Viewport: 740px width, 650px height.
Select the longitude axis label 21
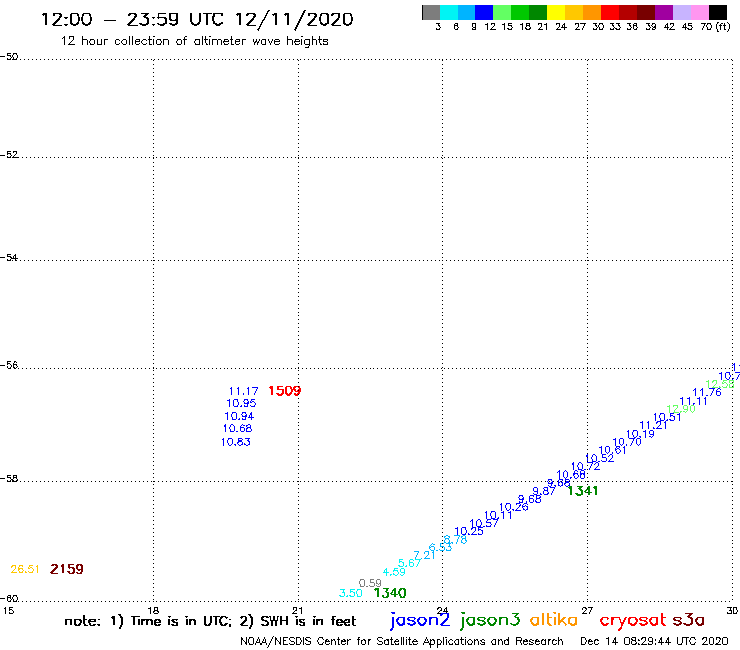coord(298,610)
